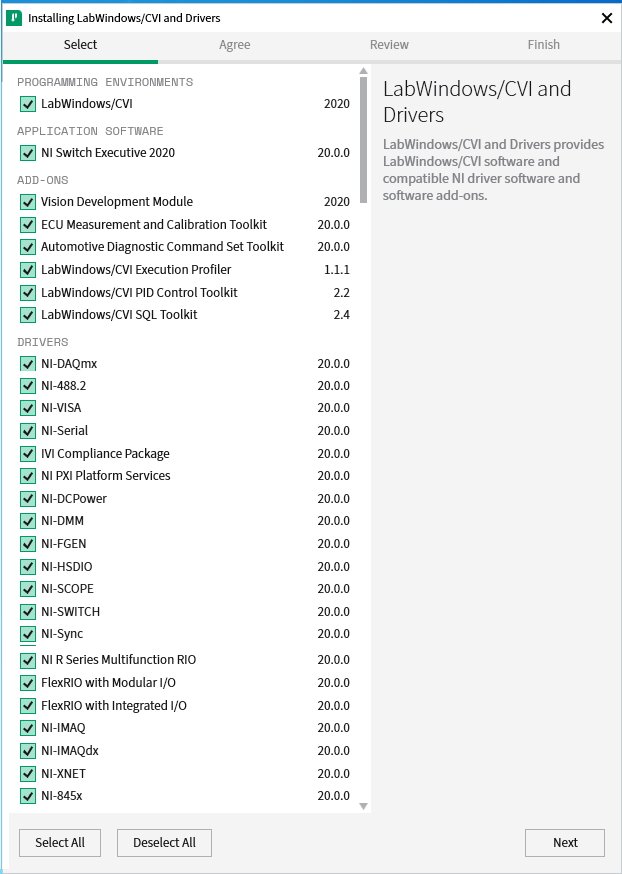Viewport: 622px width, 874px height.
Task: Toggle the NI-IMAQdx checkbox
Action: [x=27, y=751]
